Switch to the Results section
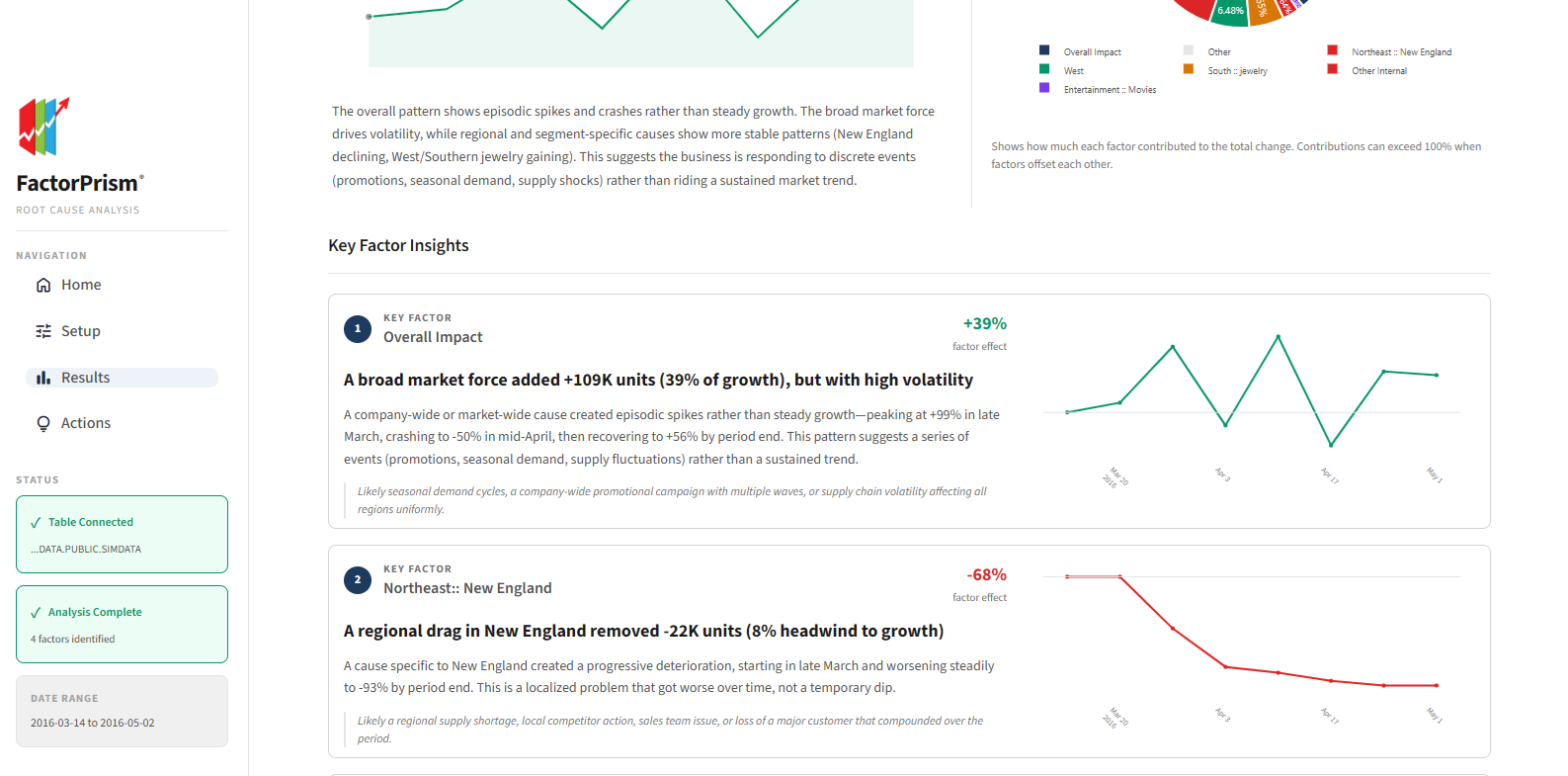The width and height of the screenshot is (1568, 776). pyautogui.click(x=85, y=377)
